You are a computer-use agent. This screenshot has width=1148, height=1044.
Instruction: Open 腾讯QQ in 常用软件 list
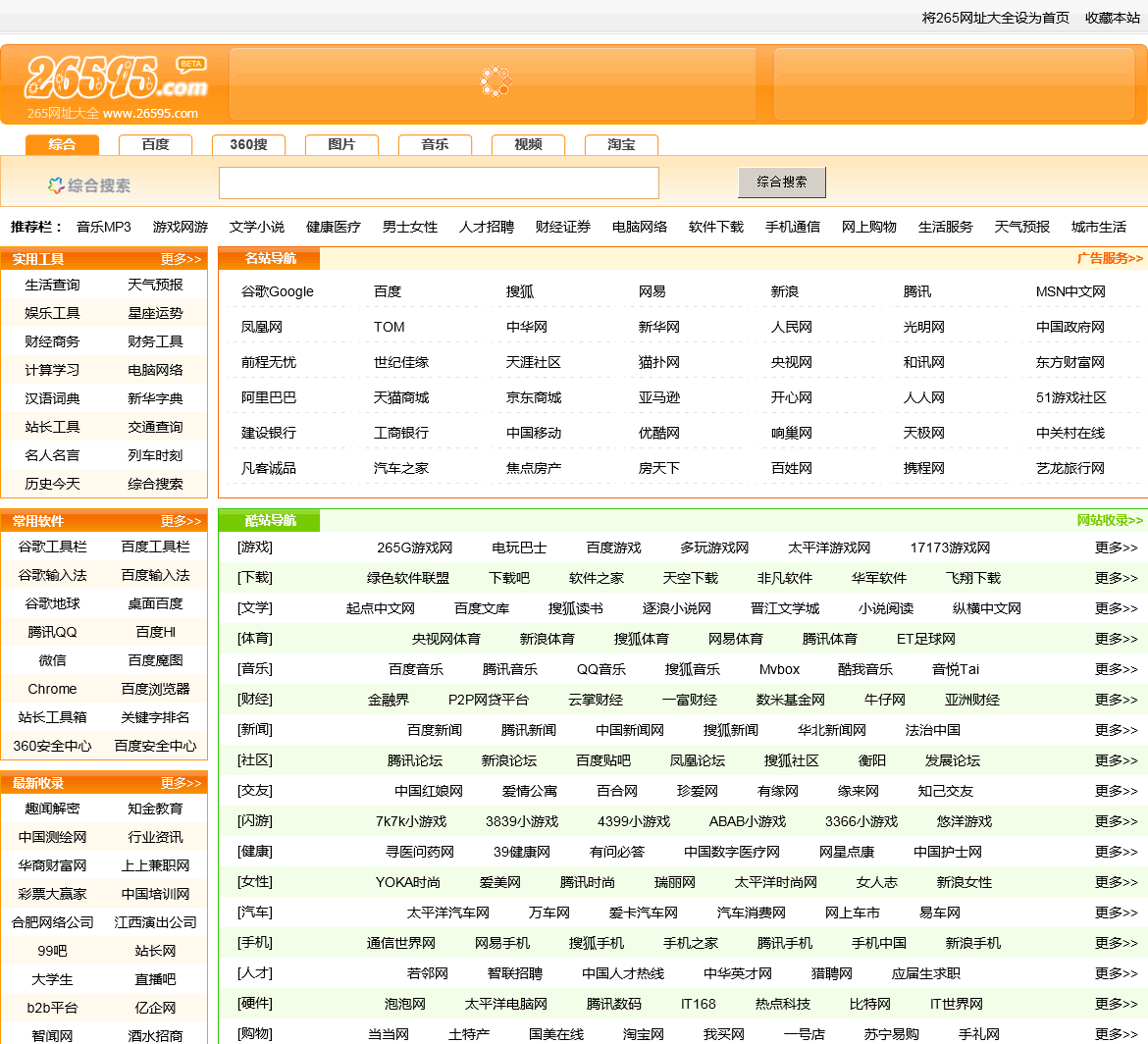point(52,632)
